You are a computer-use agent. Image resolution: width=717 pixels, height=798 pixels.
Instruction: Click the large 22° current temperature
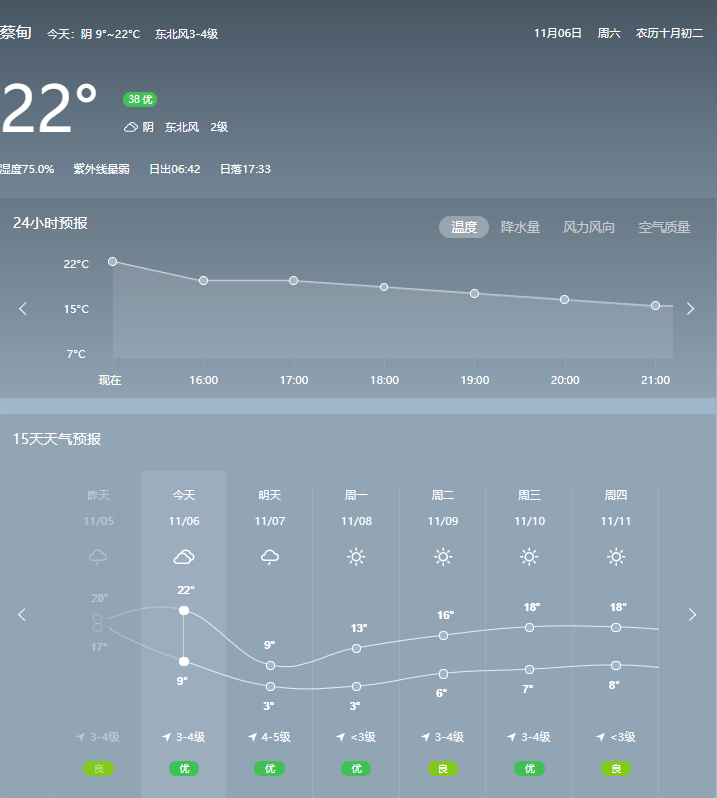[49, 108]
